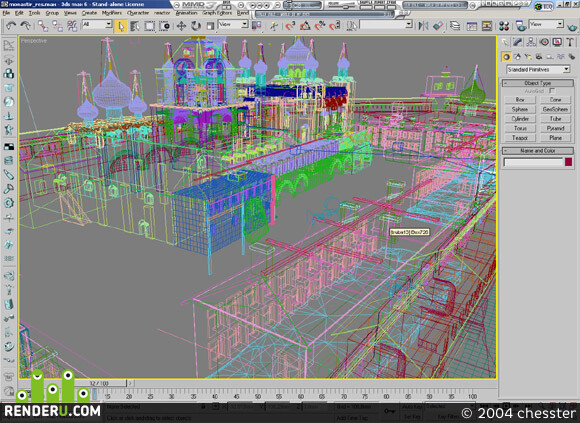This screenshot has width=580, height=423.
Task: Choose the Rectangular Selection Region tool
Action: point(149,26)
